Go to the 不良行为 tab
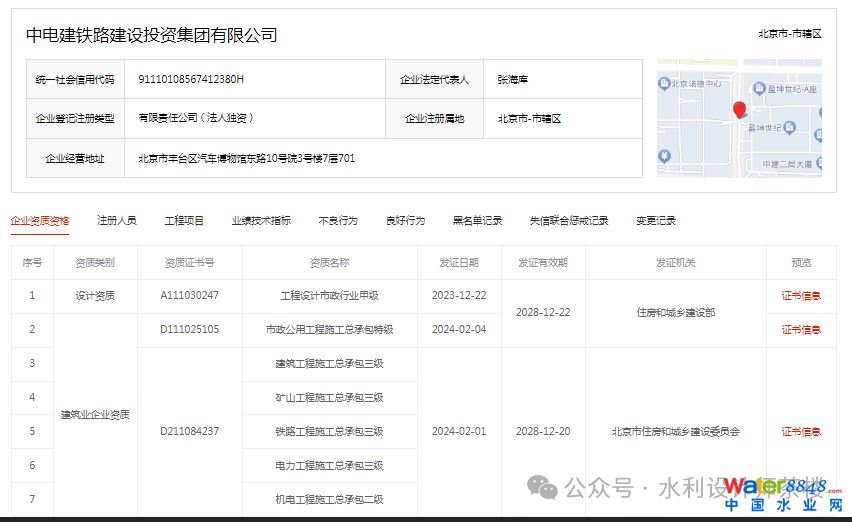Screen dimensions: 852x522 (338, 221)
